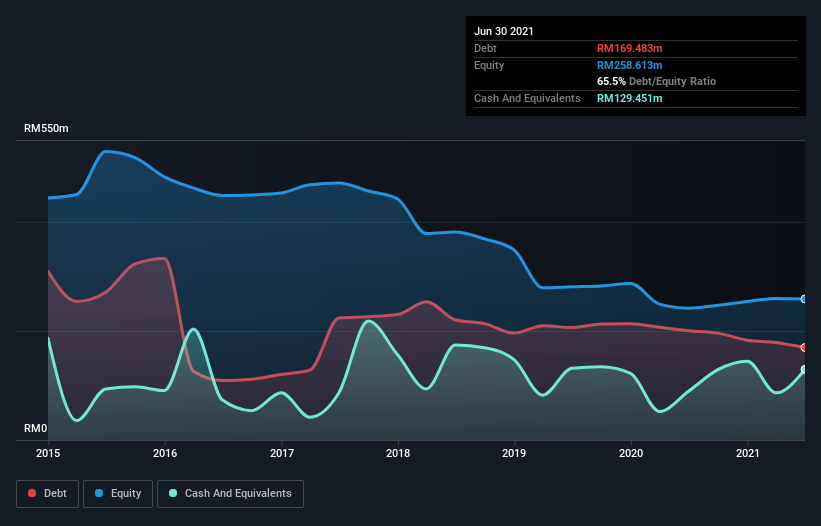This screenshot has height=526, width=821.
Task: Click the 2015 x-axis label
Action: click(x=48, y=453)
